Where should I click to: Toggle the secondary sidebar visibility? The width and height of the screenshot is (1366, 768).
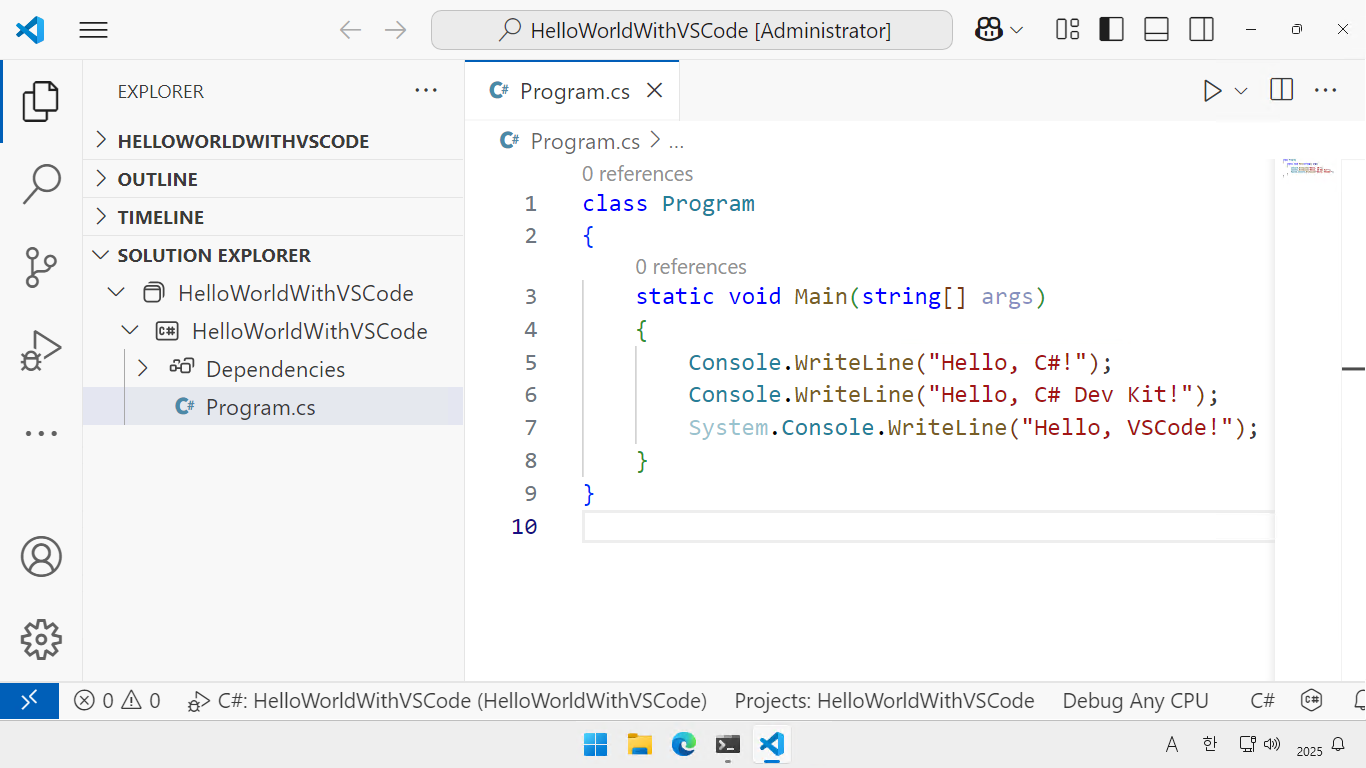pos(1201,29)
